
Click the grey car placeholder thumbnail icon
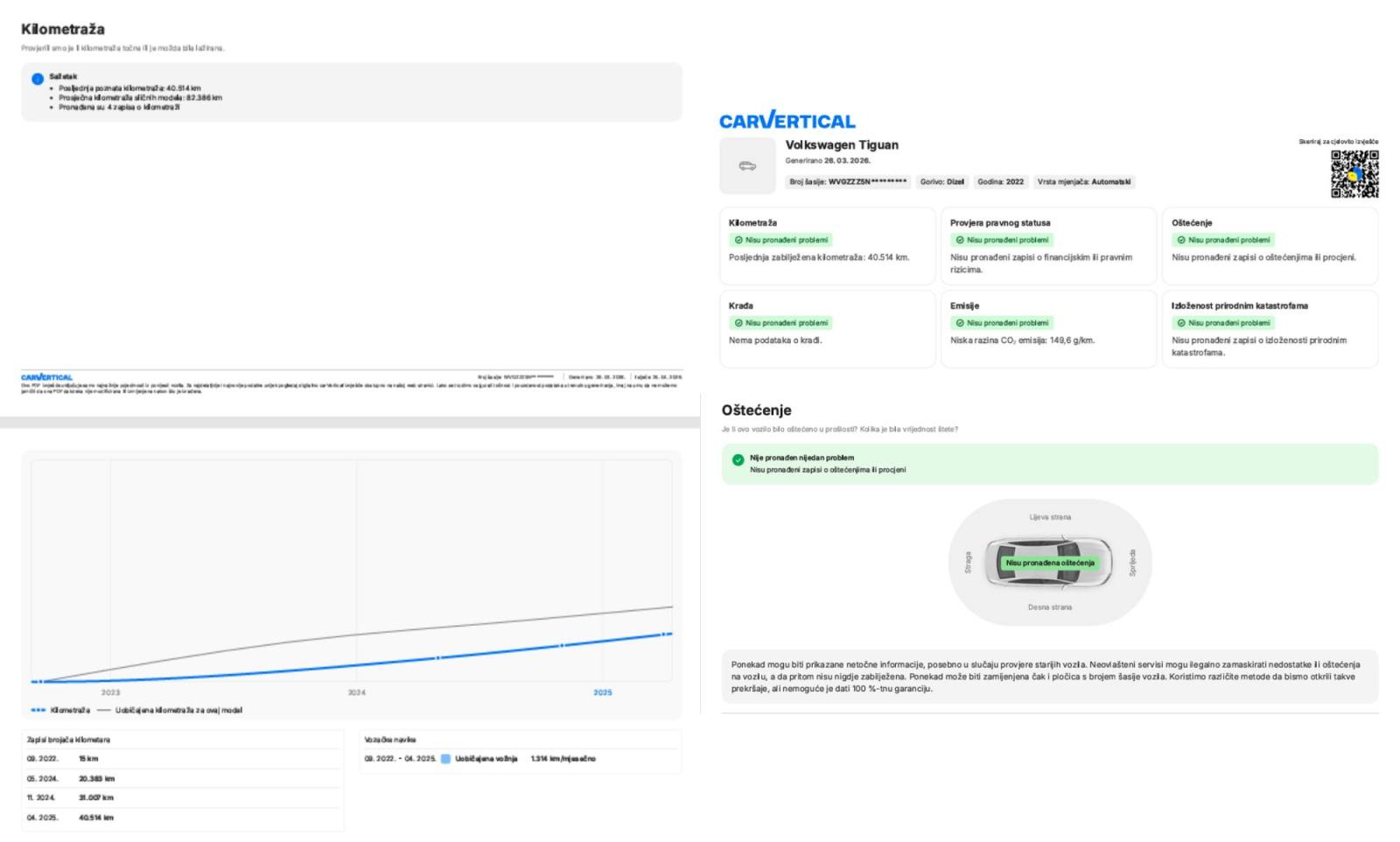point(747,165)
